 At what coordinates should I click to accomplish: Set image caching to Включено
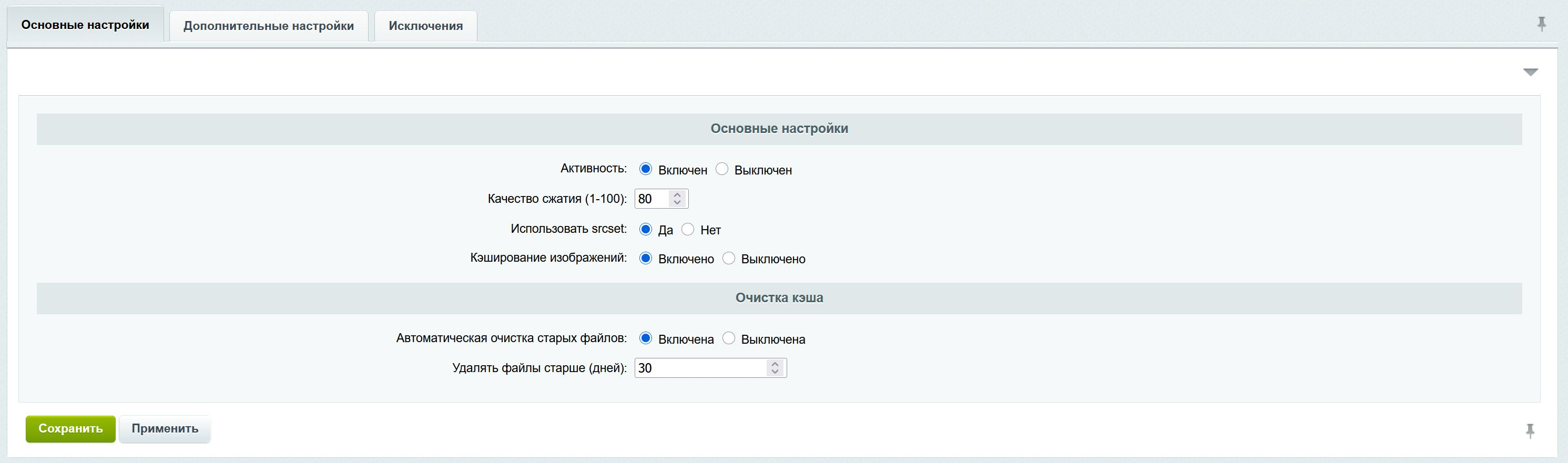[x=646, y=259]
